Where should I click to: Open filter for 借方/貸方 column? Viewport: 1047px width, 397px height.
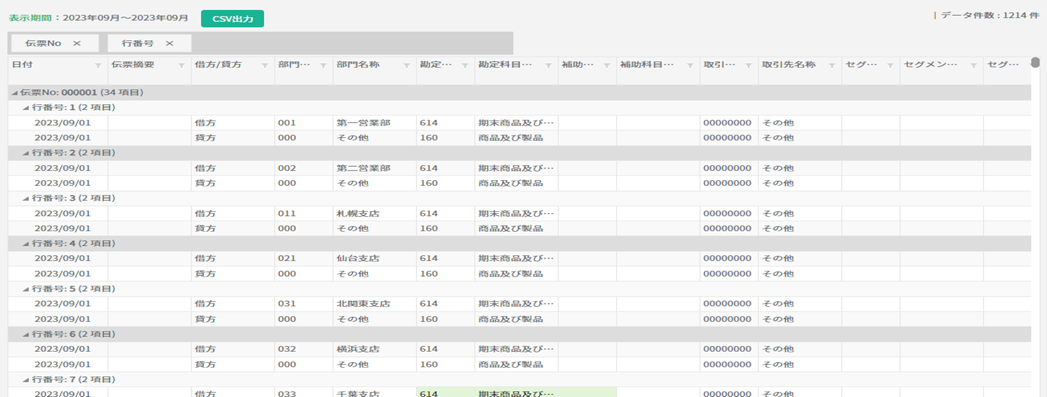[265, 65]
